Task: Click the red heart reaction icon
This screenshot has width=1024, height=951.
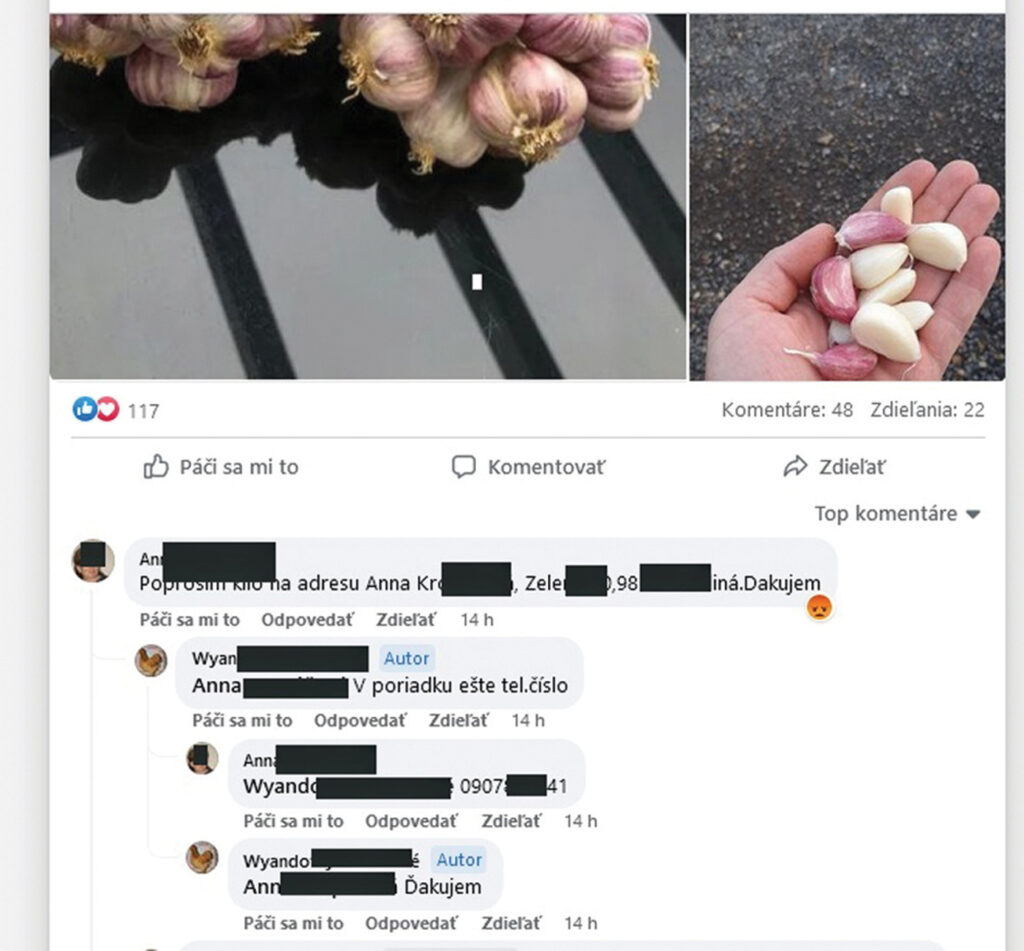Action: click(108, 410)
